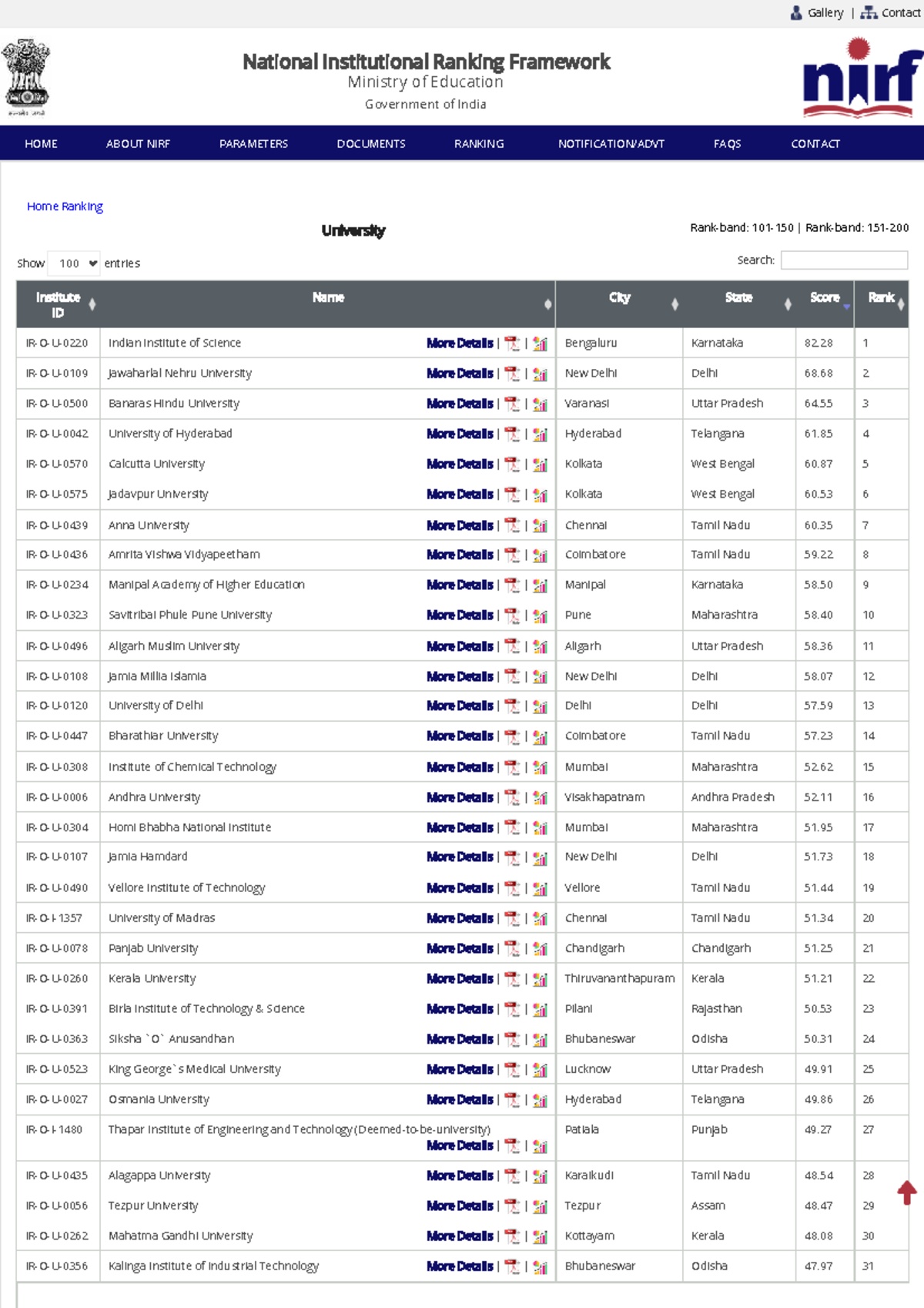Open the HOME menu item
Screen dimensions: 924x1308
(41, 144)
